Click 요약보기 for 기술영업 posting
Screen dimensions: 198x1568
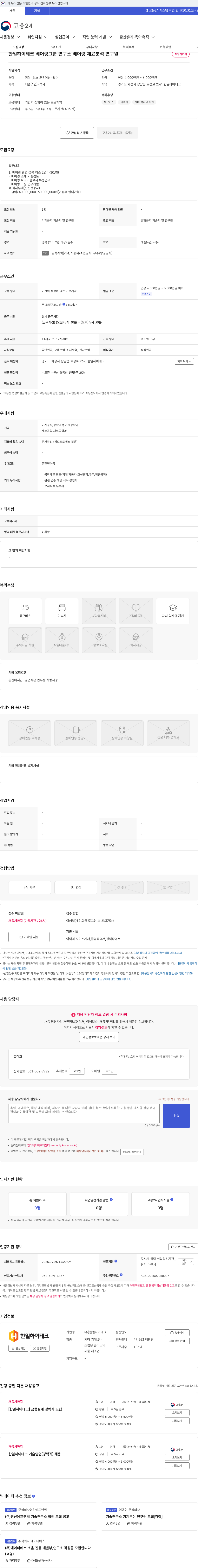(x=177, y=1458)
